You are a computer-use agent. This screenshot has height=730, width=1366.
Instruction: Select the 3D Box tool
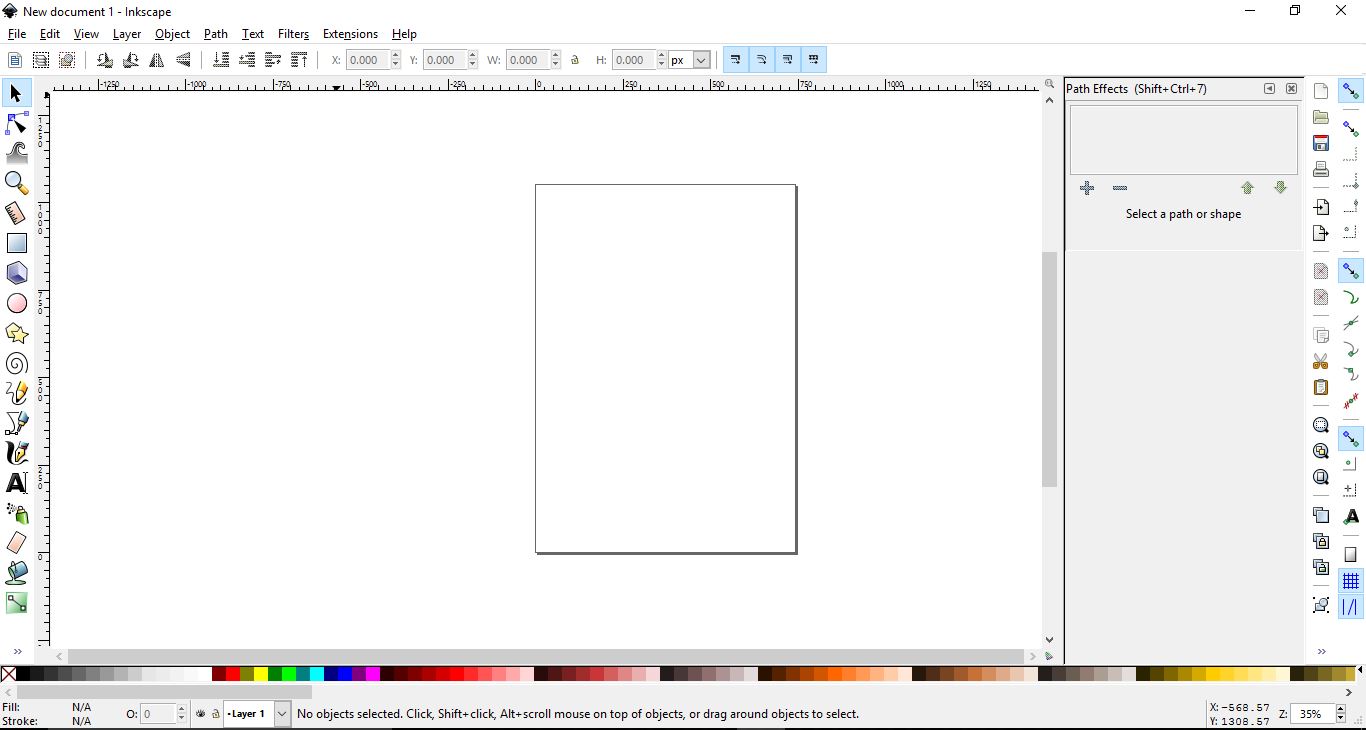tap(17, 273)
